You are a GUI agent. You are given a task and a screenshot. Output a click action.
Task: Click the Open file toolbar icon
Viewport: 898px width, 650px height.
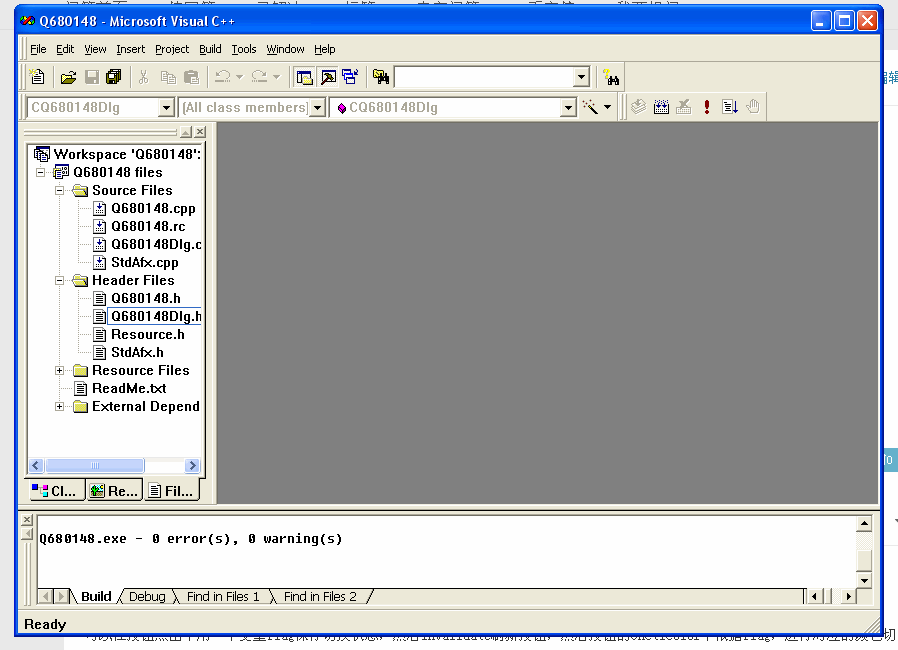click(x=68, y=77)
